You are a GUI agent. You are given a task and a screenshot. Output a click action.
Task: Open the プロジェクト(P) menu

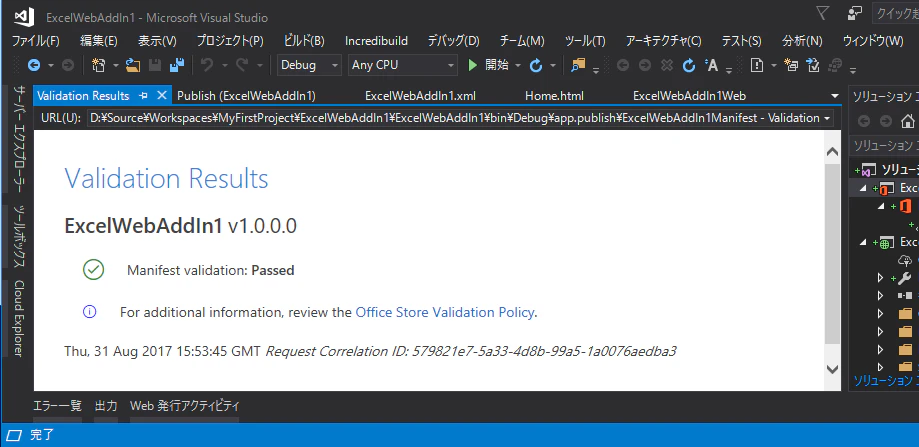click(x=230, y=41)
